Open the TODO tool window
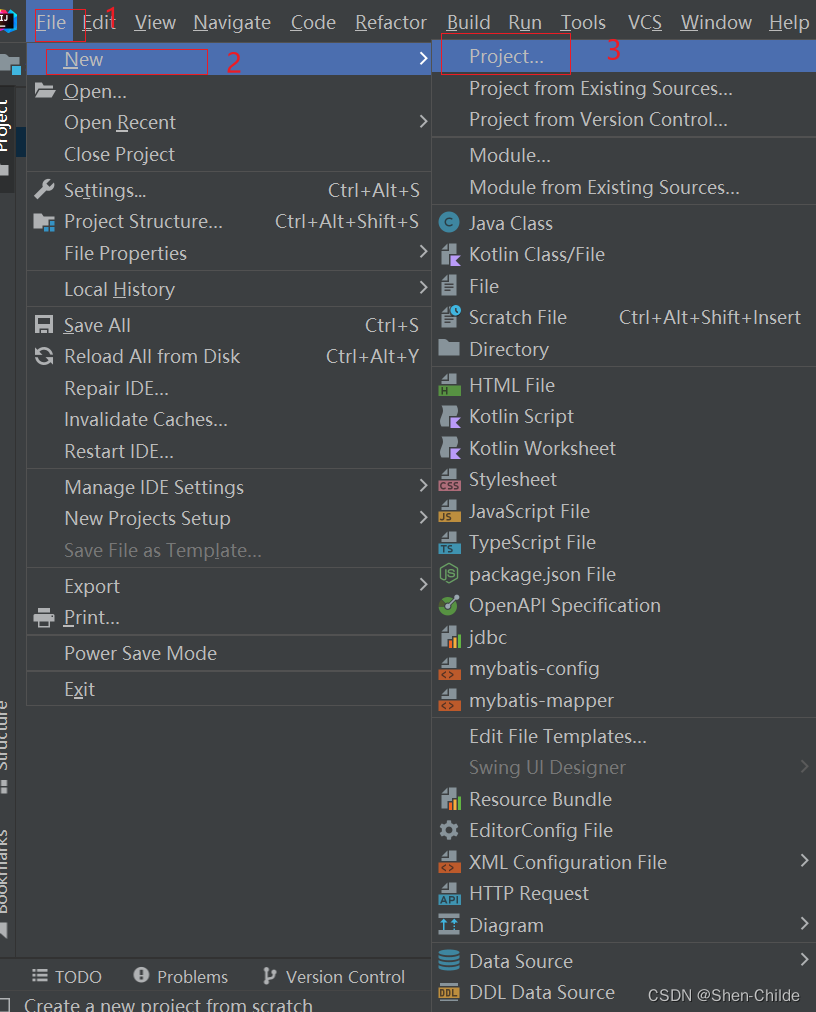Screen dimensions: 816x1012 66,977
